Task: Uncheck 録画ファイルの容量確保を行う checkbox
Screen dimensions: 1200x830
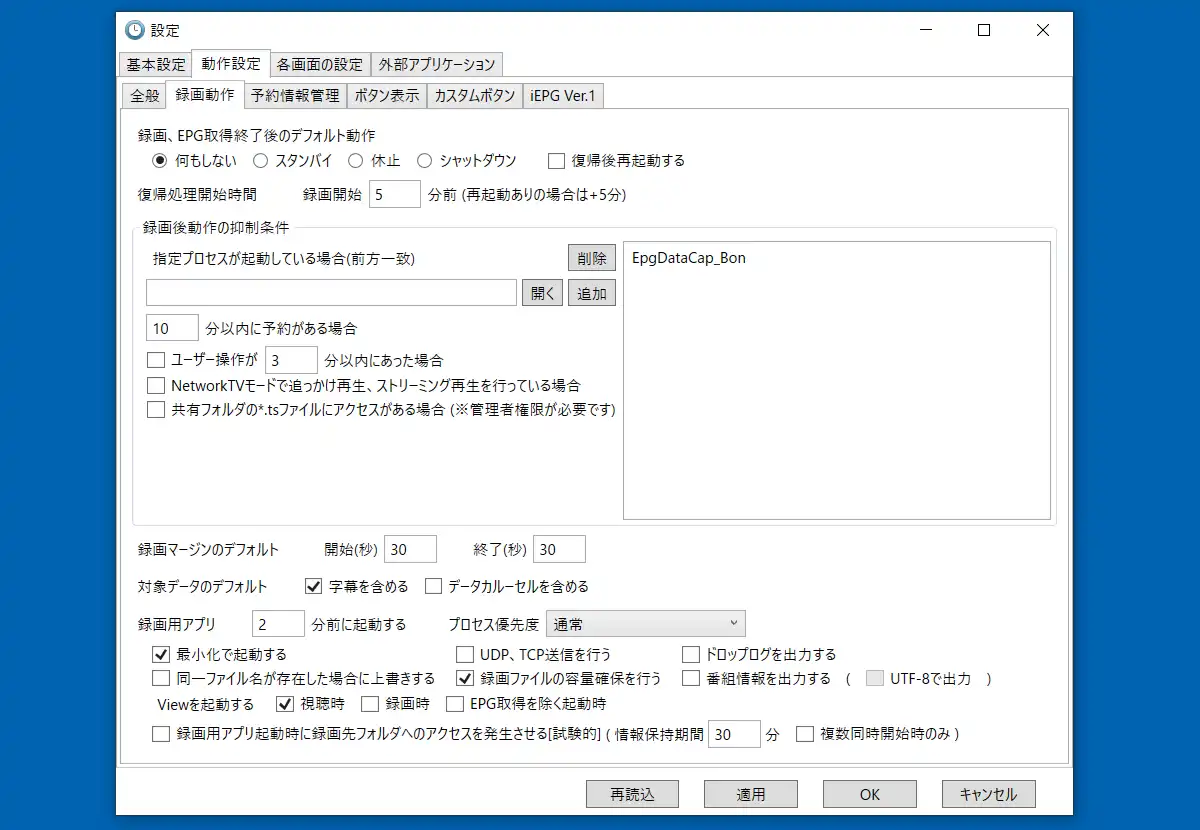Action: [x=464, y=678]
